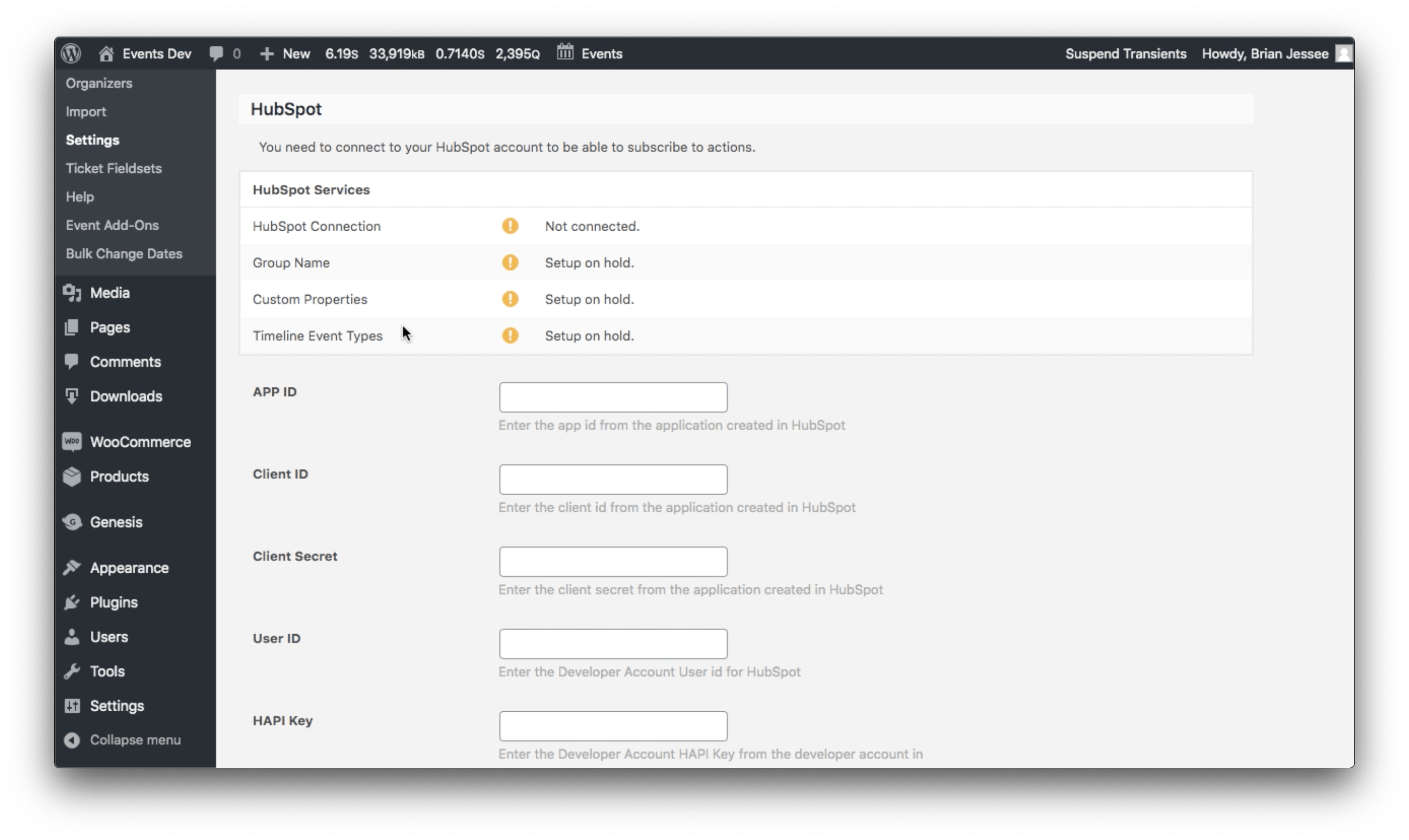Select the Tools wrench icon
The height and width of the screenshot is (840, 1409).
pos(72,671)
